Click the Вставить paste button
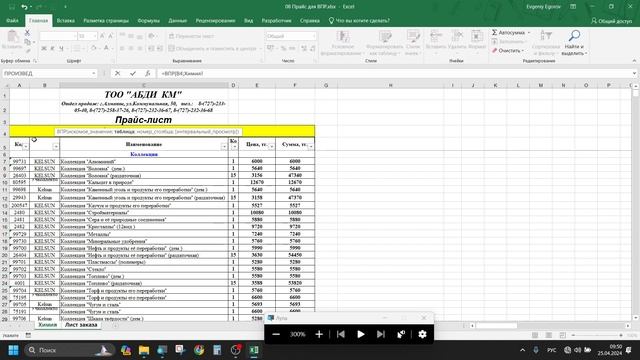This screenshot has height=360, width=640. [12, 41]
